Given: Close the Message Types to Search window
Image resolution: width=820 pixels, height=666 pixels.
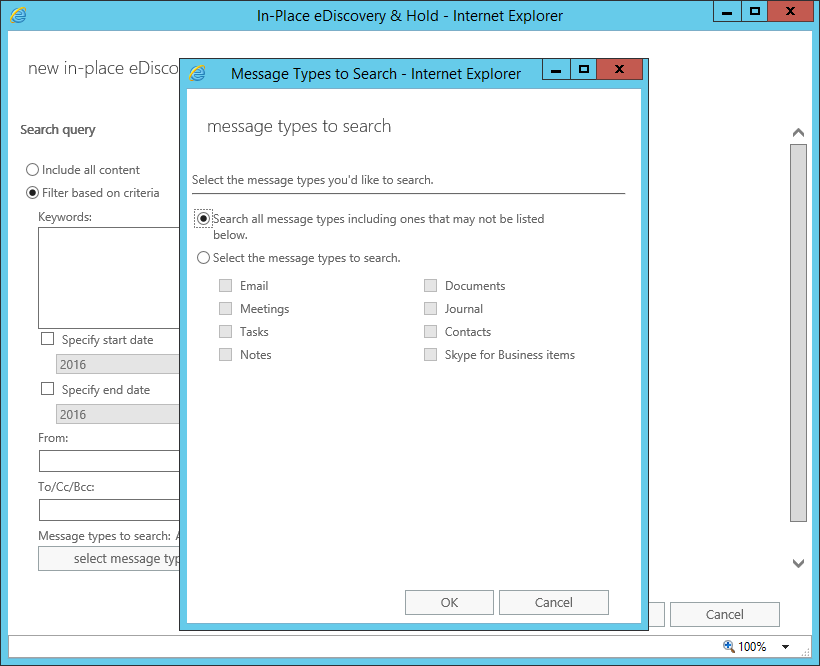Looking at the screenshot, I should (620, 70).
